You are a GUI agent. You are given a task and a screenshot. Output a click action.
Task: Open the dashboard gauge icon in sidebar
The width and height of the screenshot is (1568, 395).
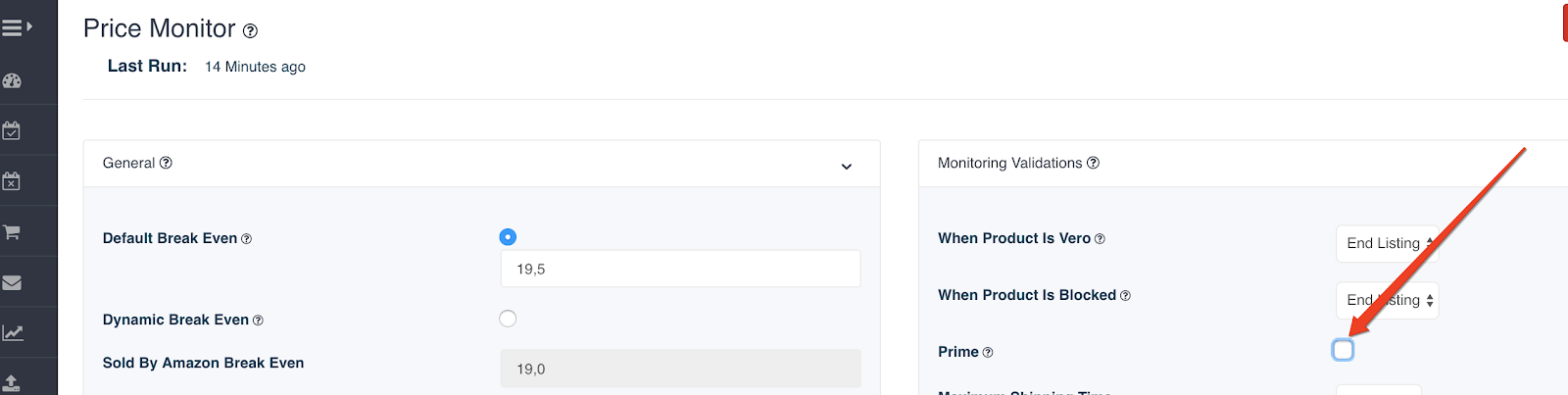(12, 80)
